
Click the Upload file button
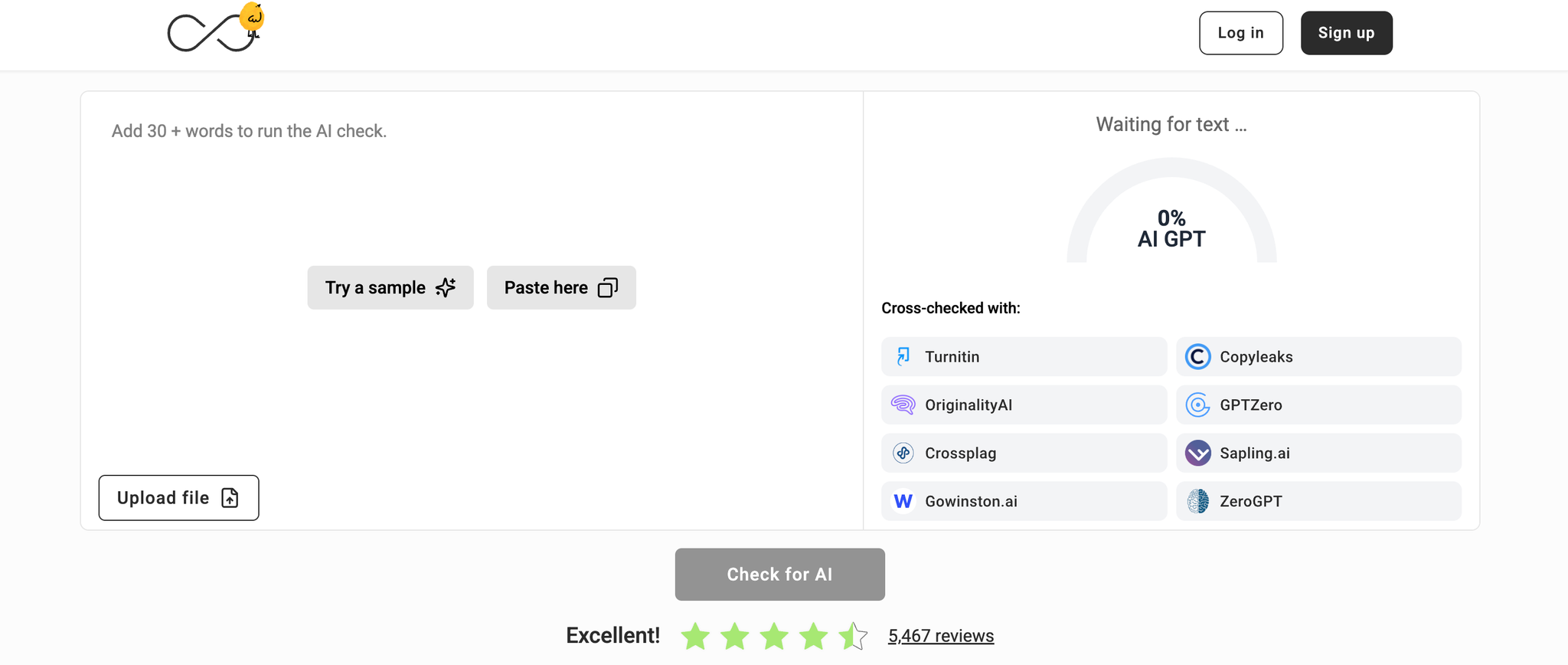coord(178,498)
